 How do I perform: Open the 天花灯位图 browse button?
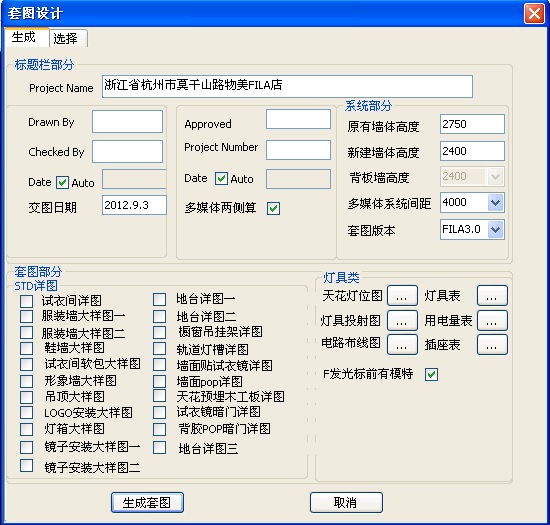click(x=402, y=296)
